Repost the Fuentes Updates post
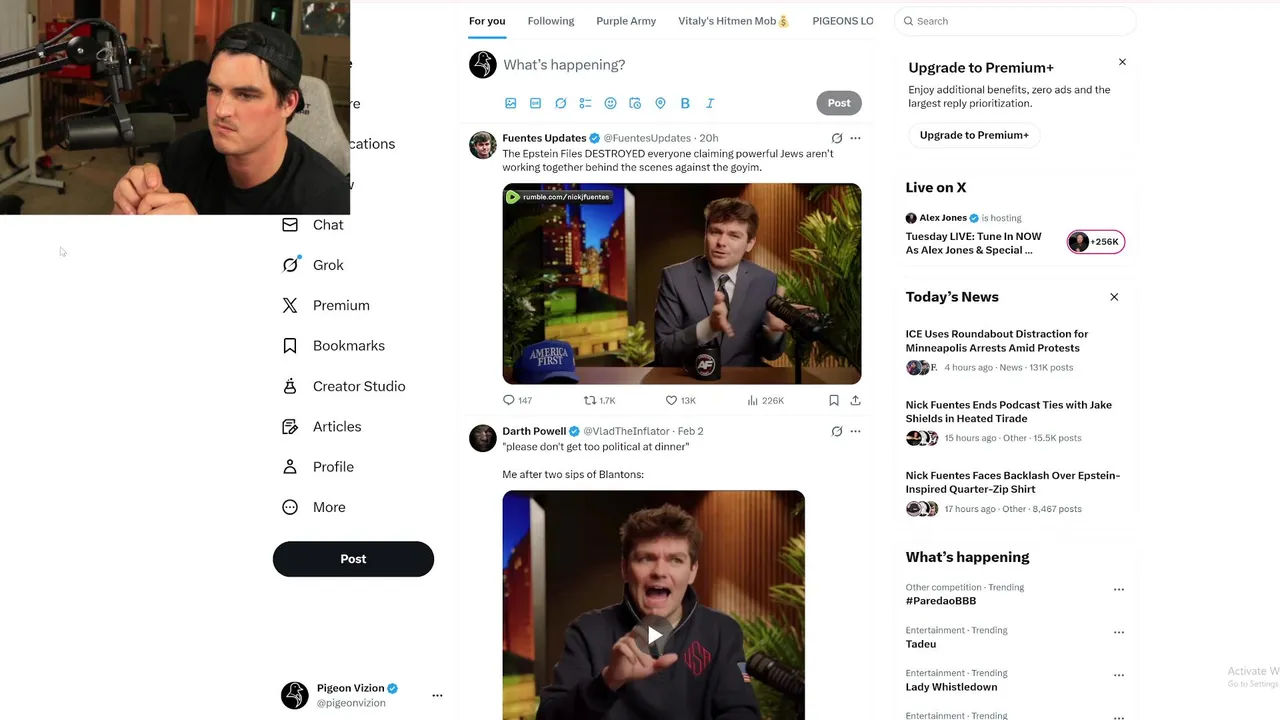Viewport: 1280px width, 720px height. (590, 400)
